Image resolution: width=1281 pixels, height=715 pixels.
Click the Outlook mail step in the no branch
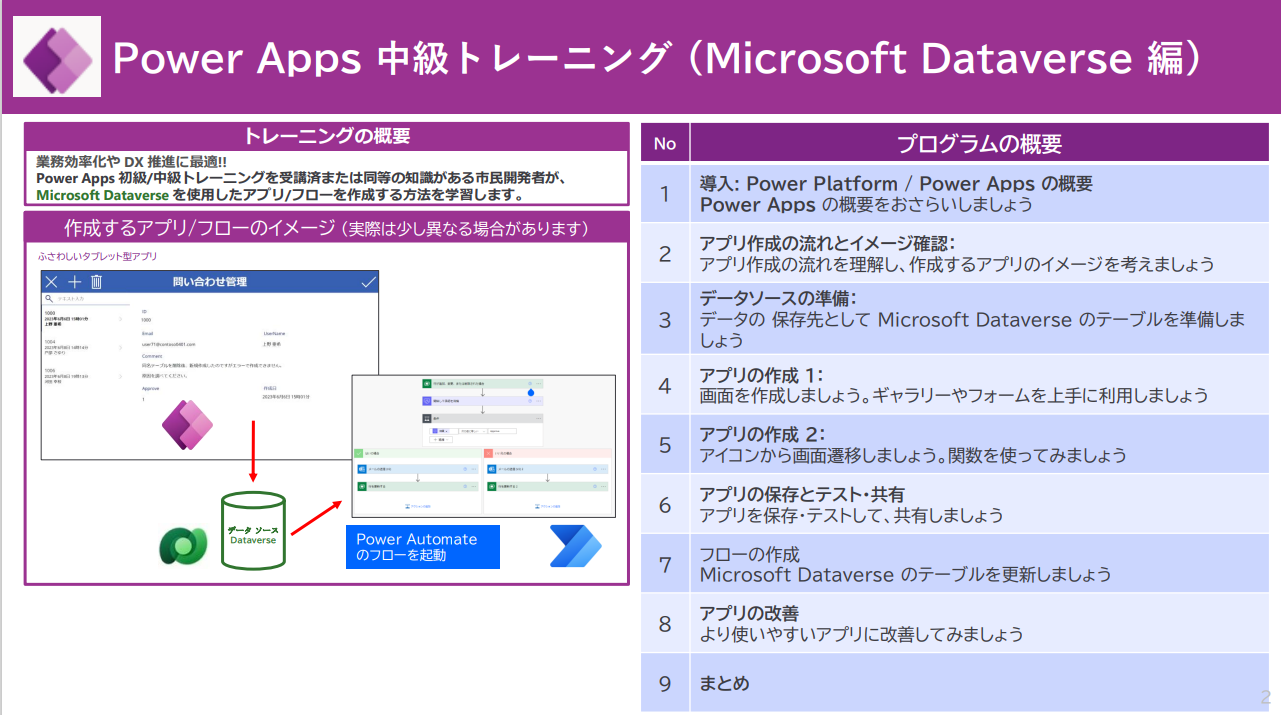(x=547, y=468)
